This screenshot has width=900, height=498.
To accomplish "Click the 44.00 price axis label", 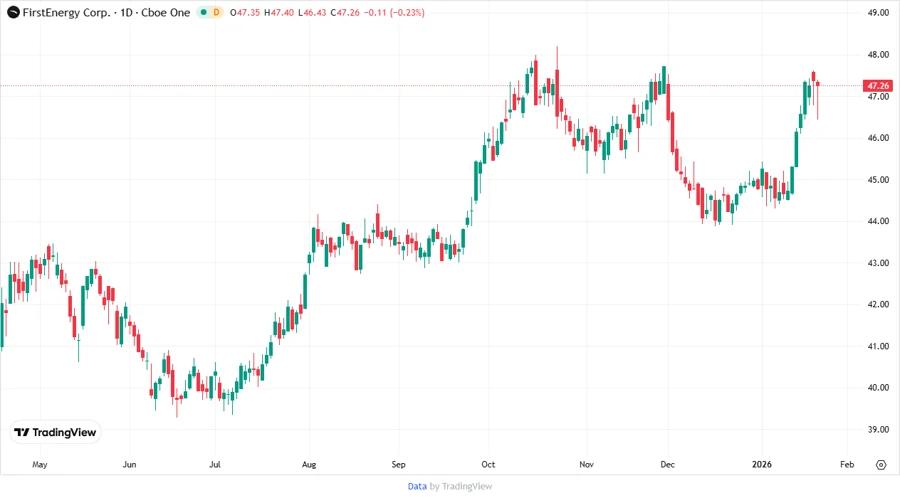I will tap(878, 221).
